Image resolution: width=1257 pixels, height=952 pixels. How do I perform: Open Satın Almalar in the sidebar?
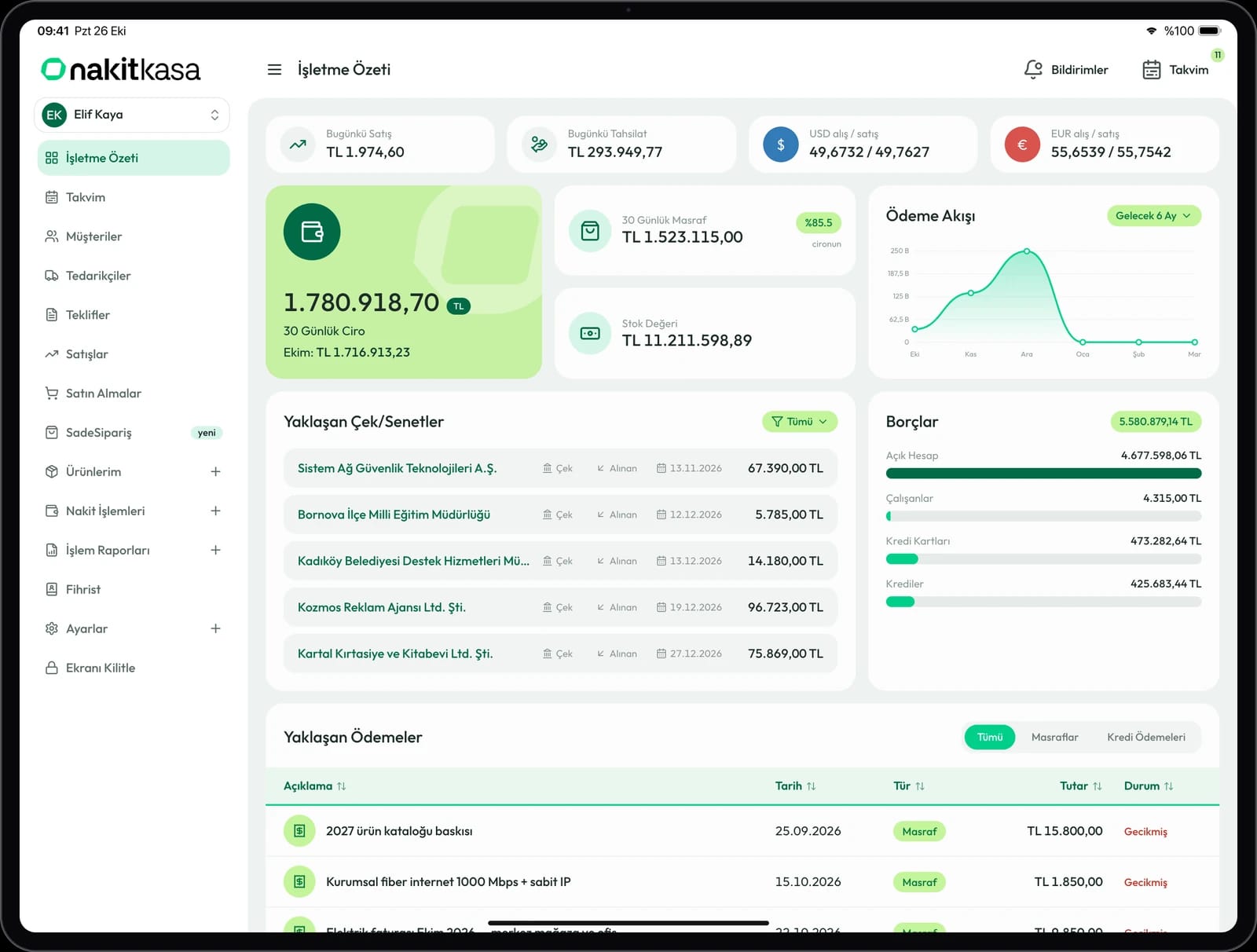click(134, 394)
